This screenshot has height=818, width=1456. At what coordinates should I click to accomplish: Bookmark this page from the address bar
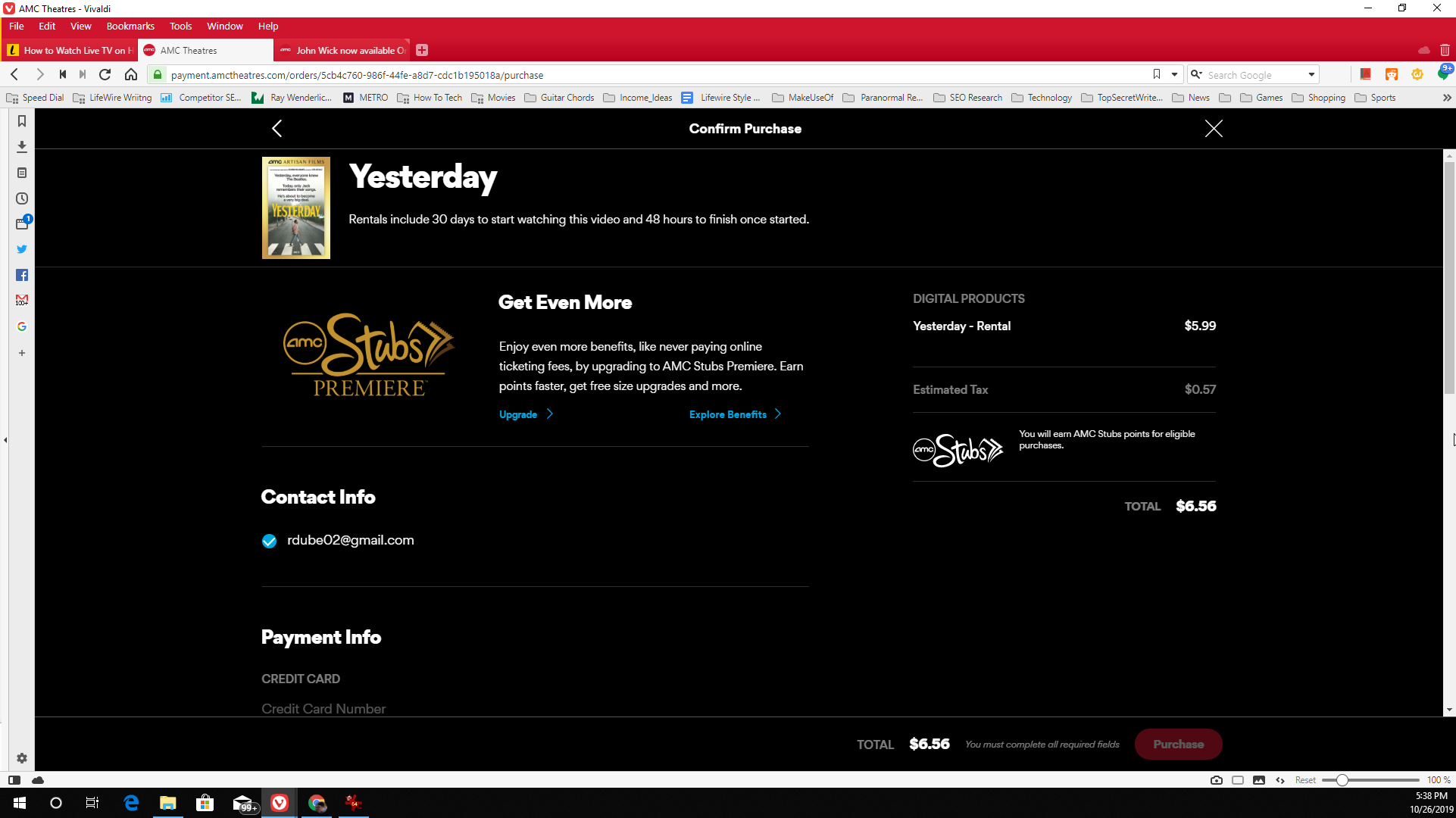[x=1157, y=74]
